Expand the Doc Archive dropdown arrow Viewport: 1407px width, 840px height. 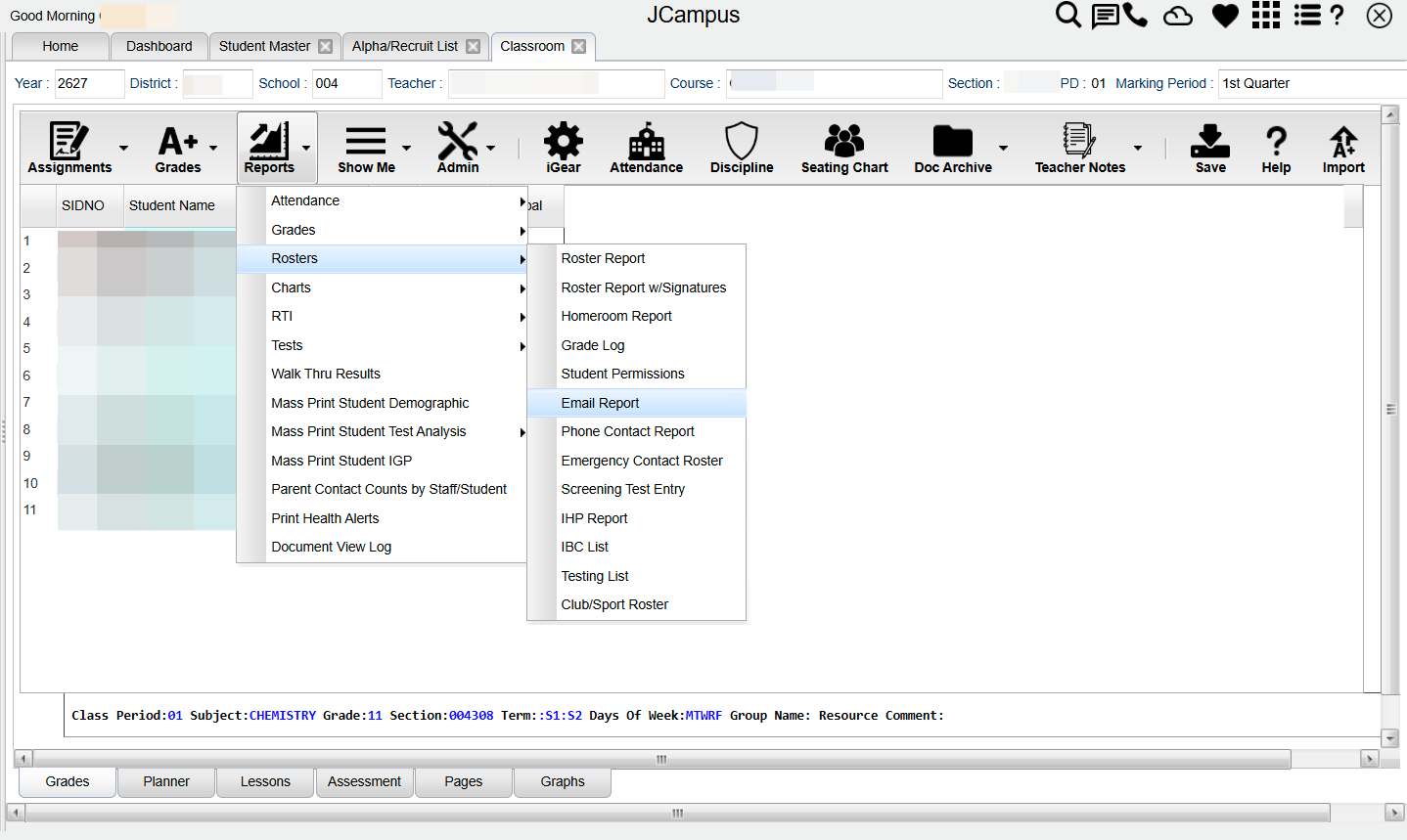(x=1003, y=148)
